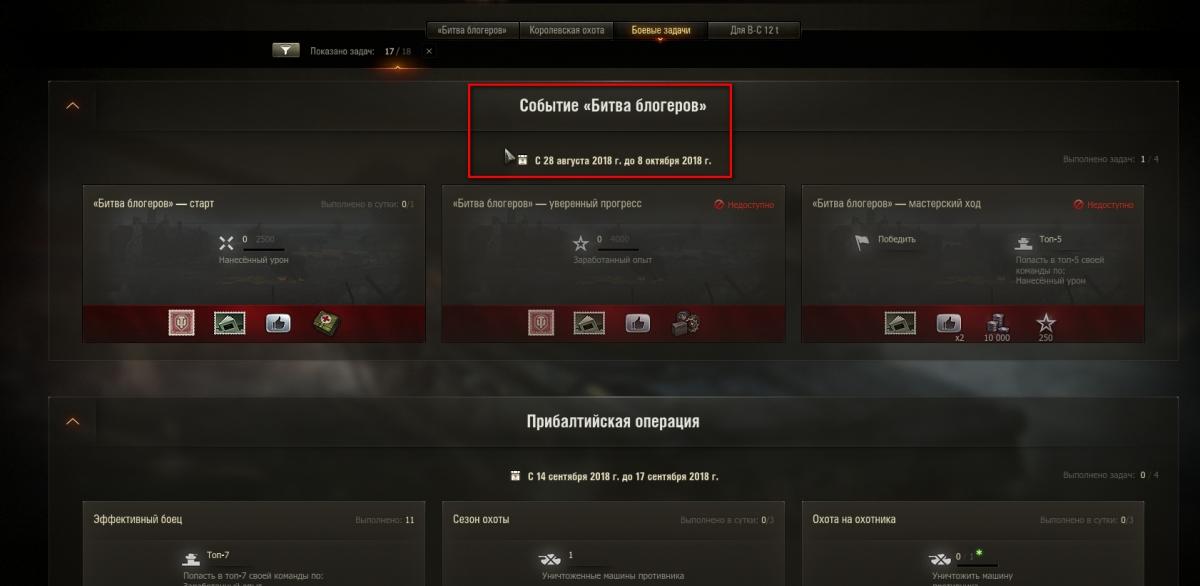Switch to the Королевская охота tab
The height and width of the screenshot is (586, 1200).
pos(567,30)
